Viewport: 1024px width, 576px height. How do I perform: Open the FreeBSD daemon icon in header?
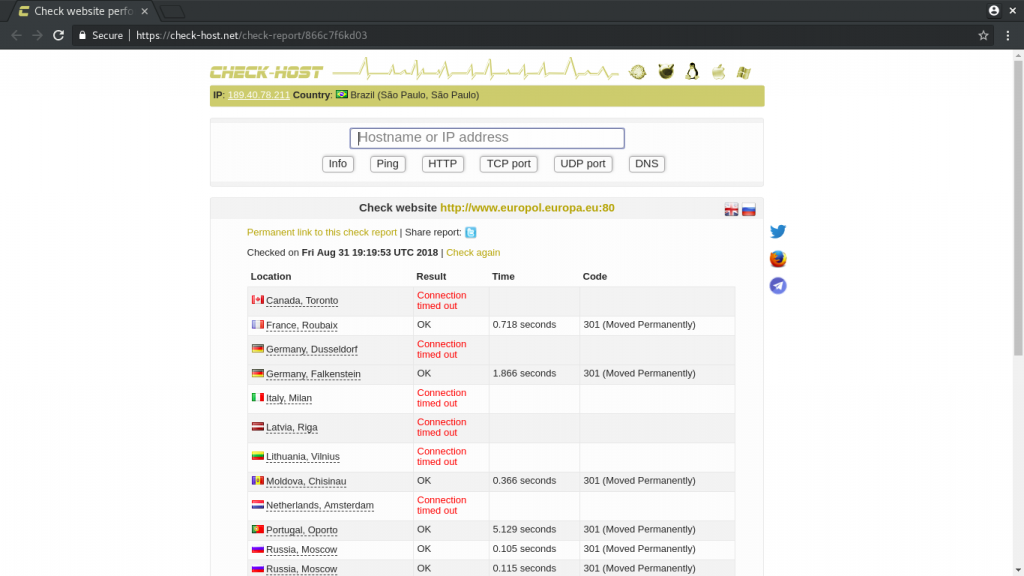pos(666,71)
